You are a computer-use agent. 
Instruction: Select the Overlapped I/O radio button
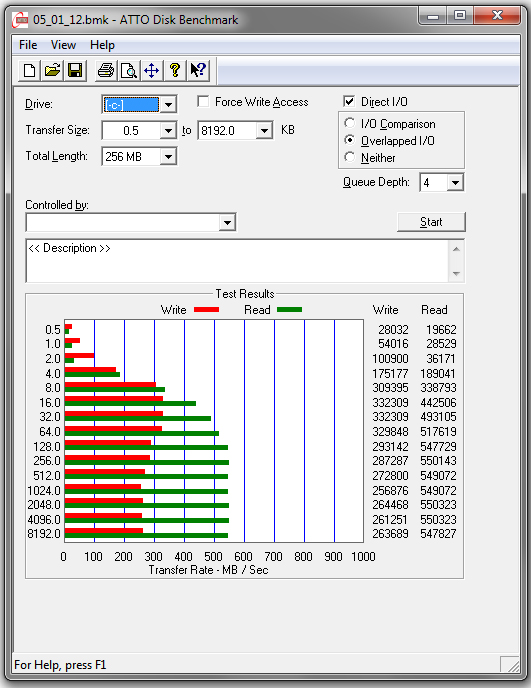pyautogui.click(x=349, y=140)
